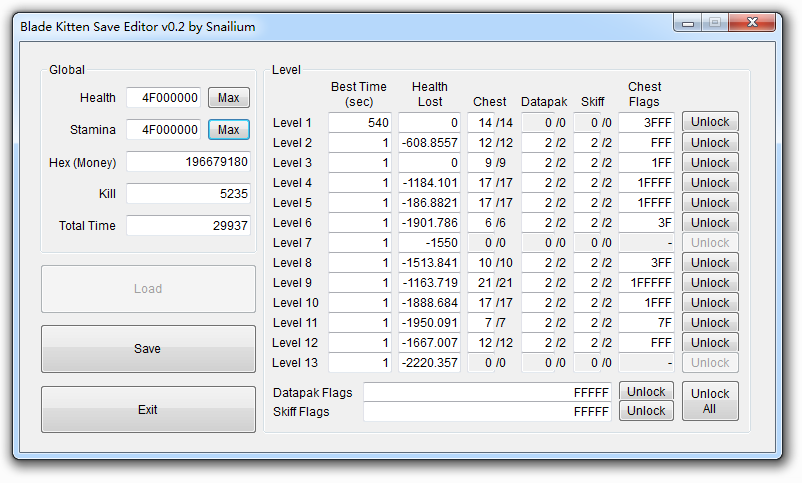
Task: Edit Level 6 Chest count field
Action: [x=481, y=223]
